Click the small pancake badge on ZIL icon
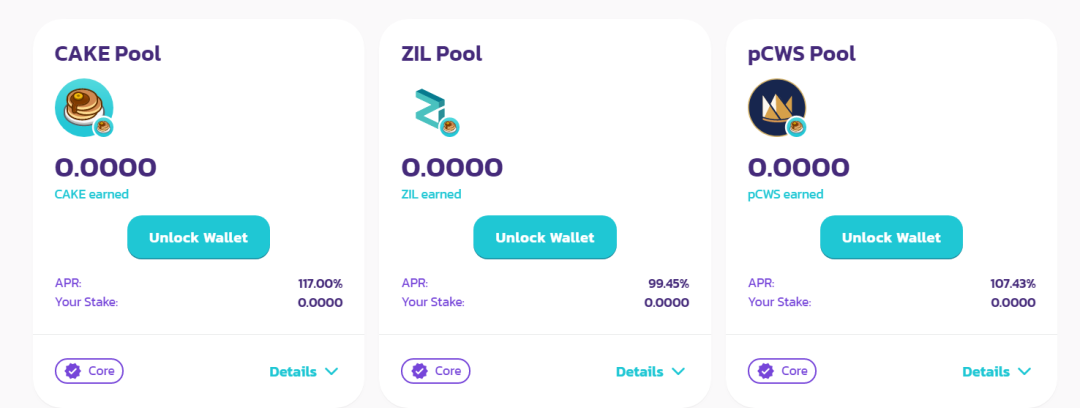The height and width of the screenshot is (408, 1080). (x=450, y=127)
